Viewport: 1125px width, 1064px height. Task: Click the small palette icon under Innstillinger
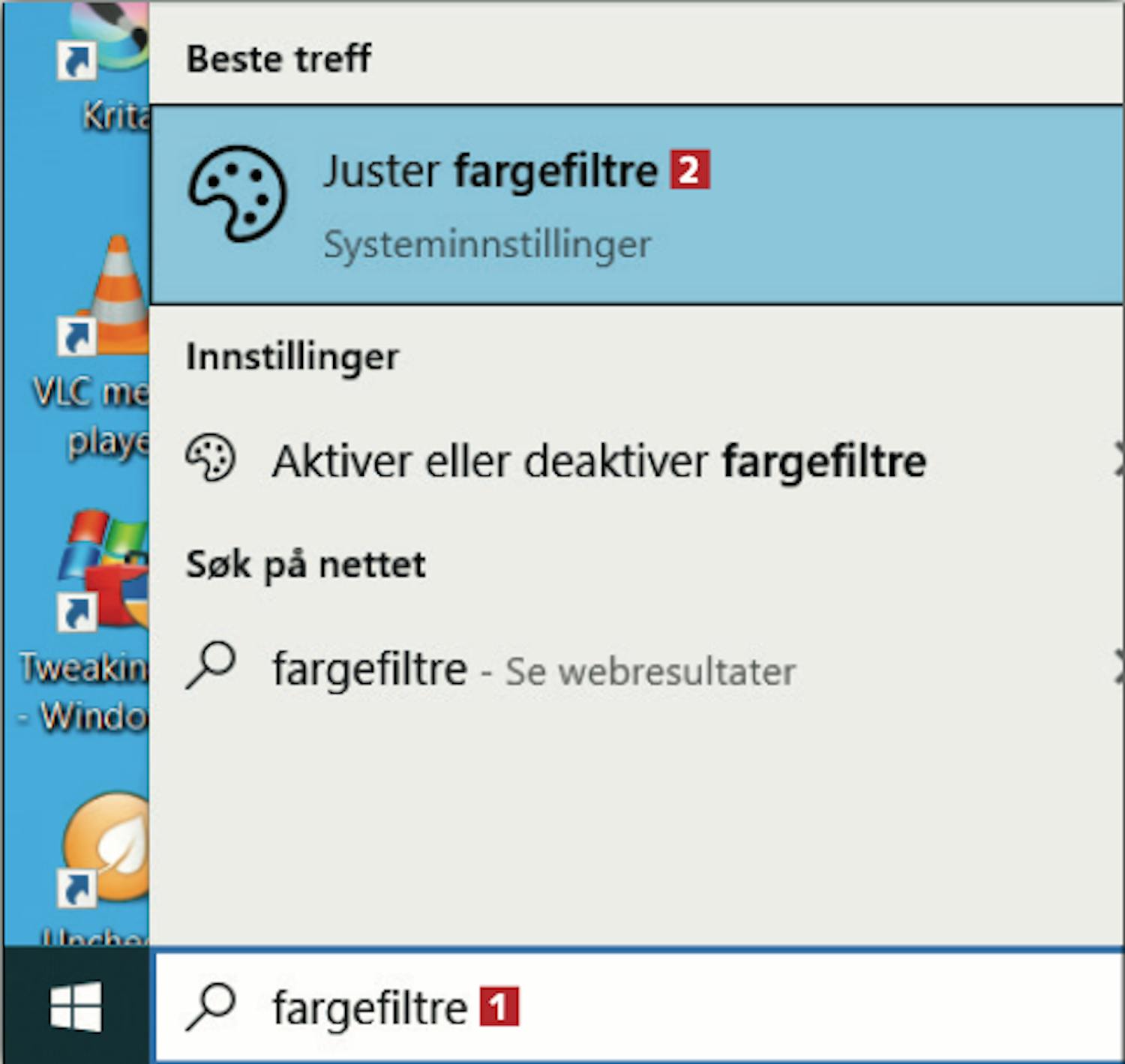pos(211,457)
